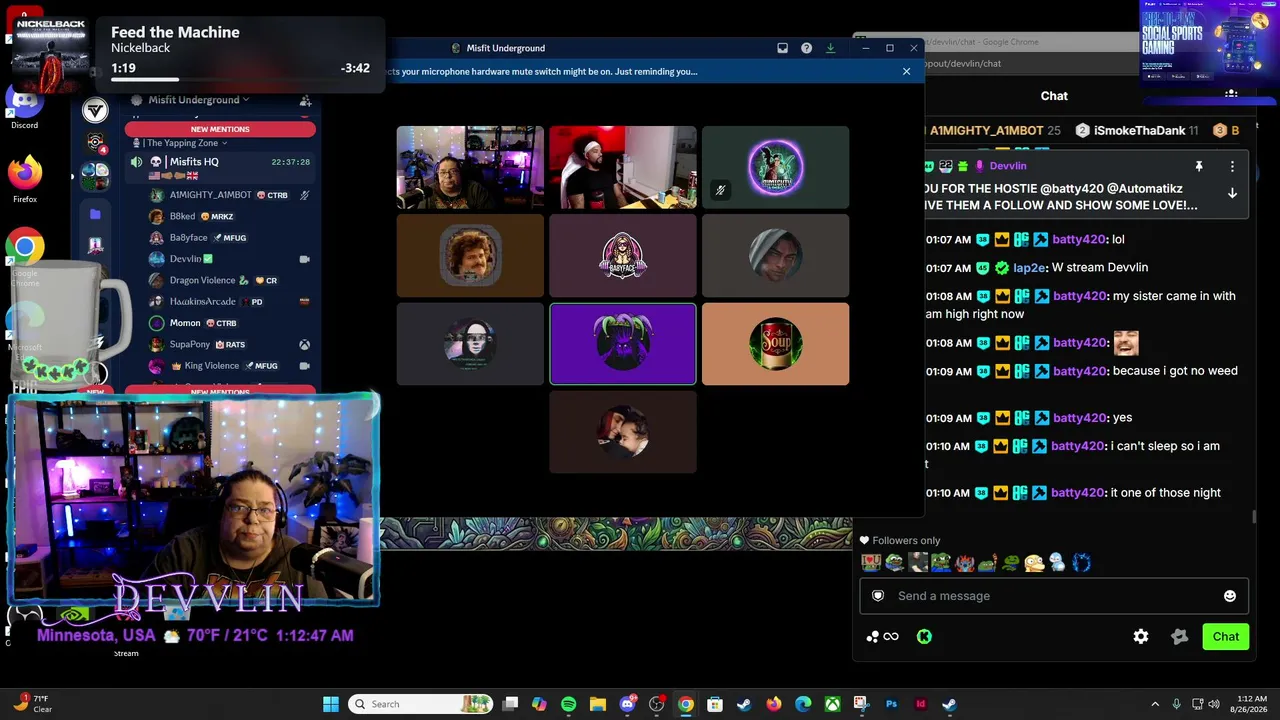
Task: Open the purple jester highlighted participant tile
Action: coord(623,344)
